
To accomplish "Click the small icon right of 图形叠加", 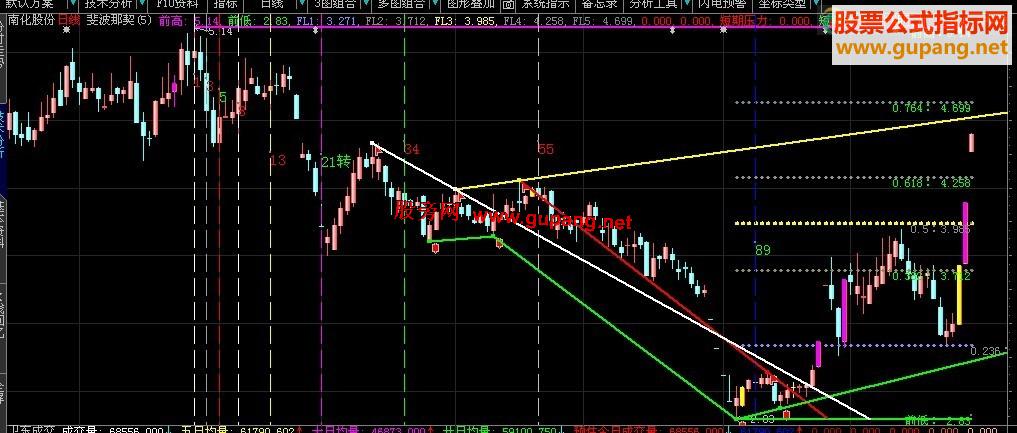I will click(x=508, y=4).
